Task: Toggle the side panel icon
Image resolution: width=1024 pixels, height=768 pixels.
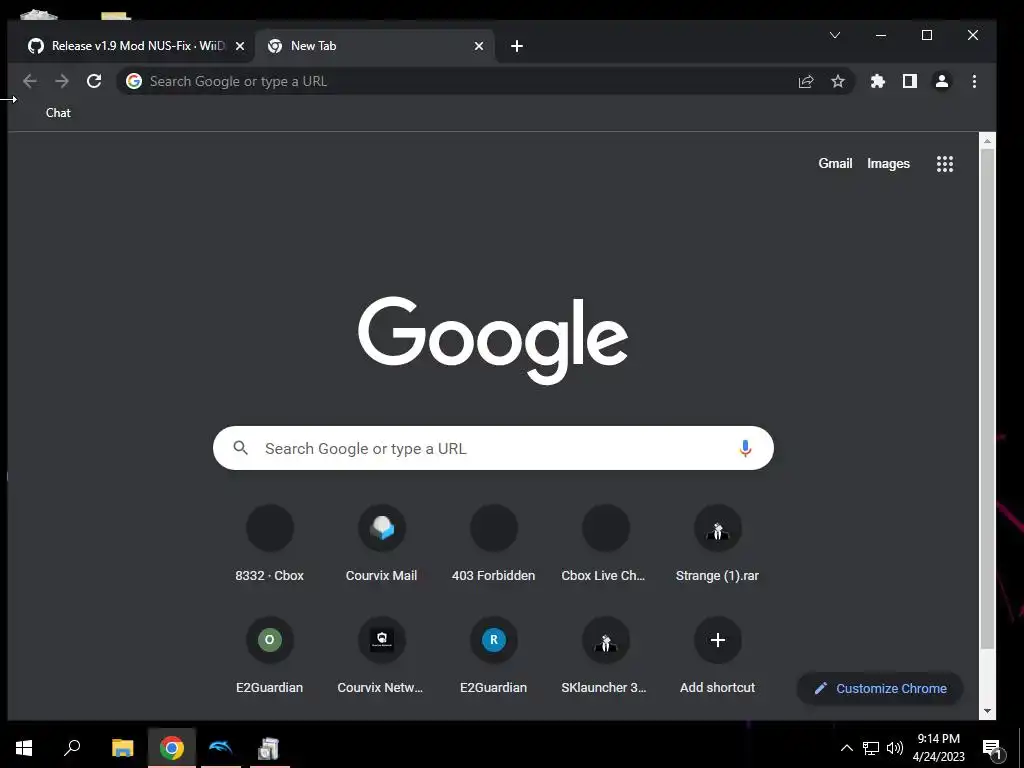Action: 910,81
